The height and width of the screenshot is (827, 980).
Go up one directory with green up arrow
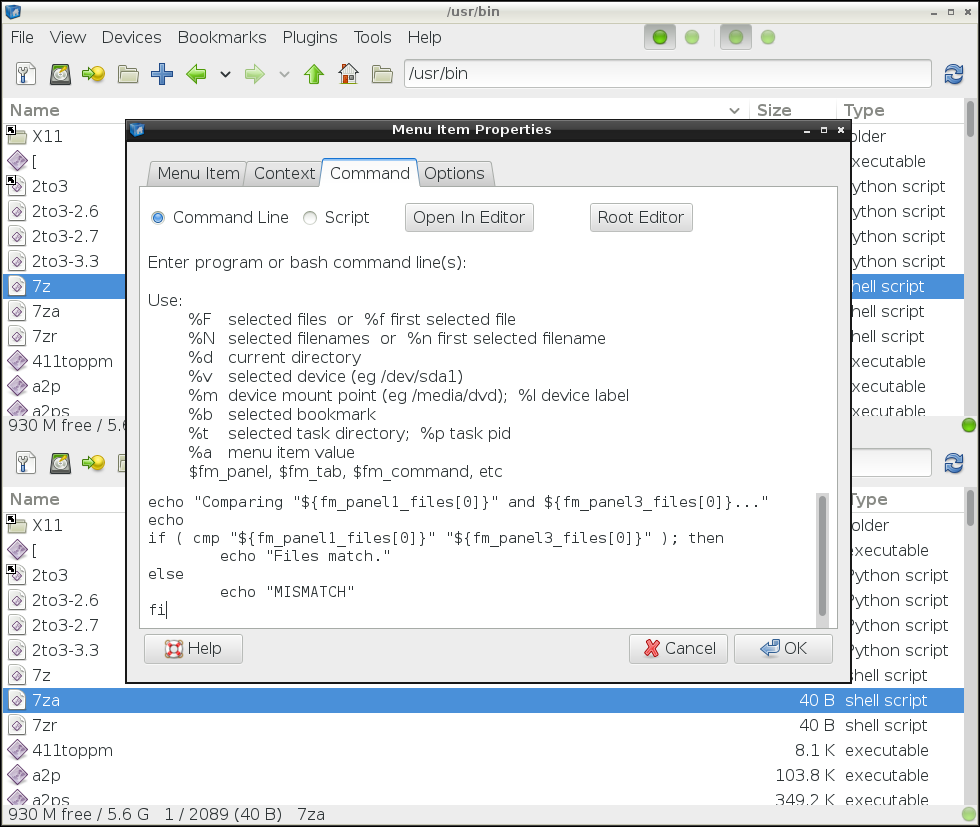point(314,74)
